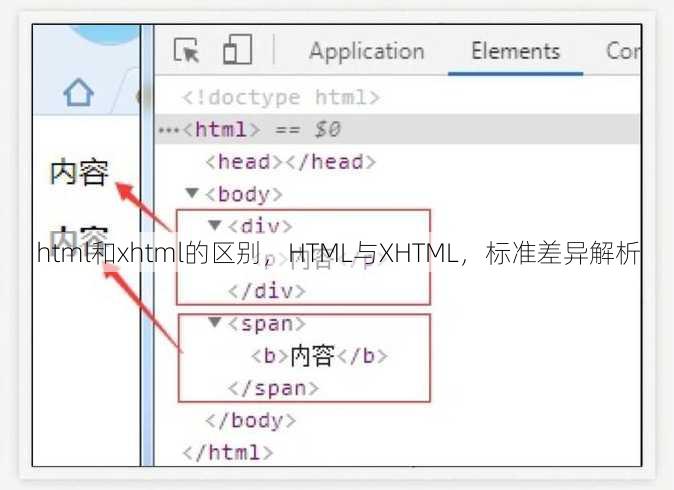Image resolution: width=674 pixels, height=490 pixels.
Task: Open the partially visible Console tab
Action: click(623, 51)
